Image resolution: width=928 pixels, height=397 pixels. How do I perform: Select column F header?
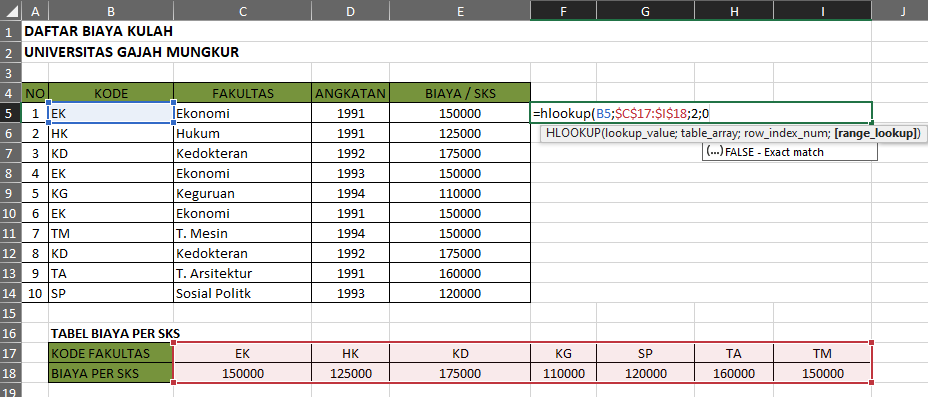[x=563, y=10]
